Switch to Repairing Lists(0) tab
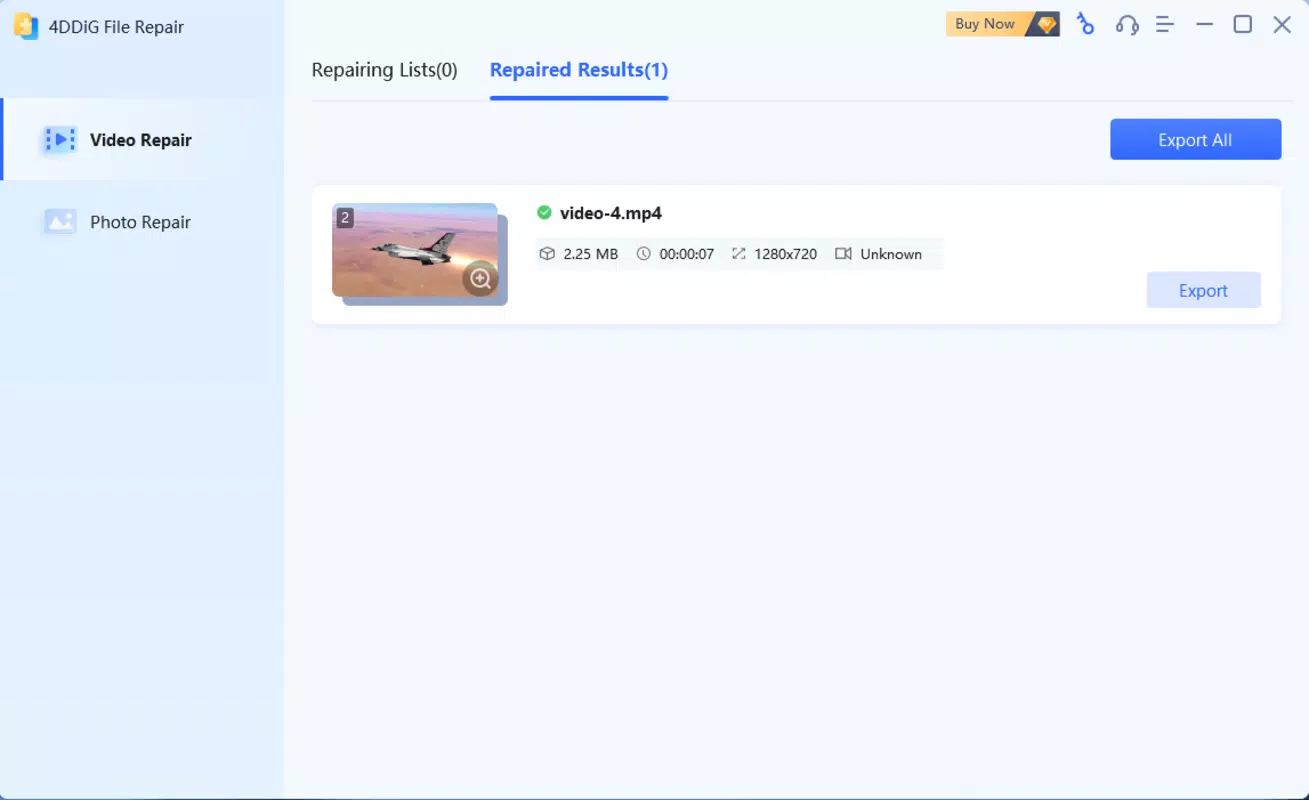The height and width of the screenshot is (800, 1309). [x=384, y=70]
